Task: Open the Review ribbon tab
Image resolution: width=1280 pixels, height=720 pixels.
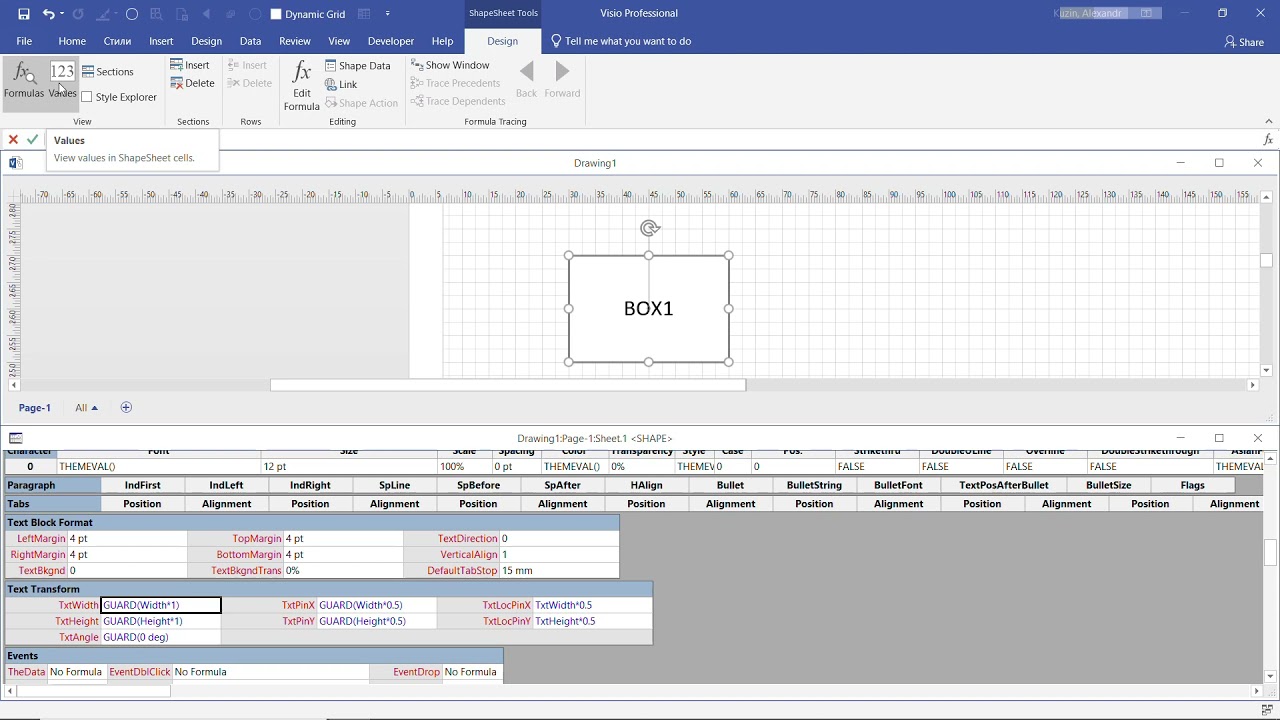Action: [295, 41]
